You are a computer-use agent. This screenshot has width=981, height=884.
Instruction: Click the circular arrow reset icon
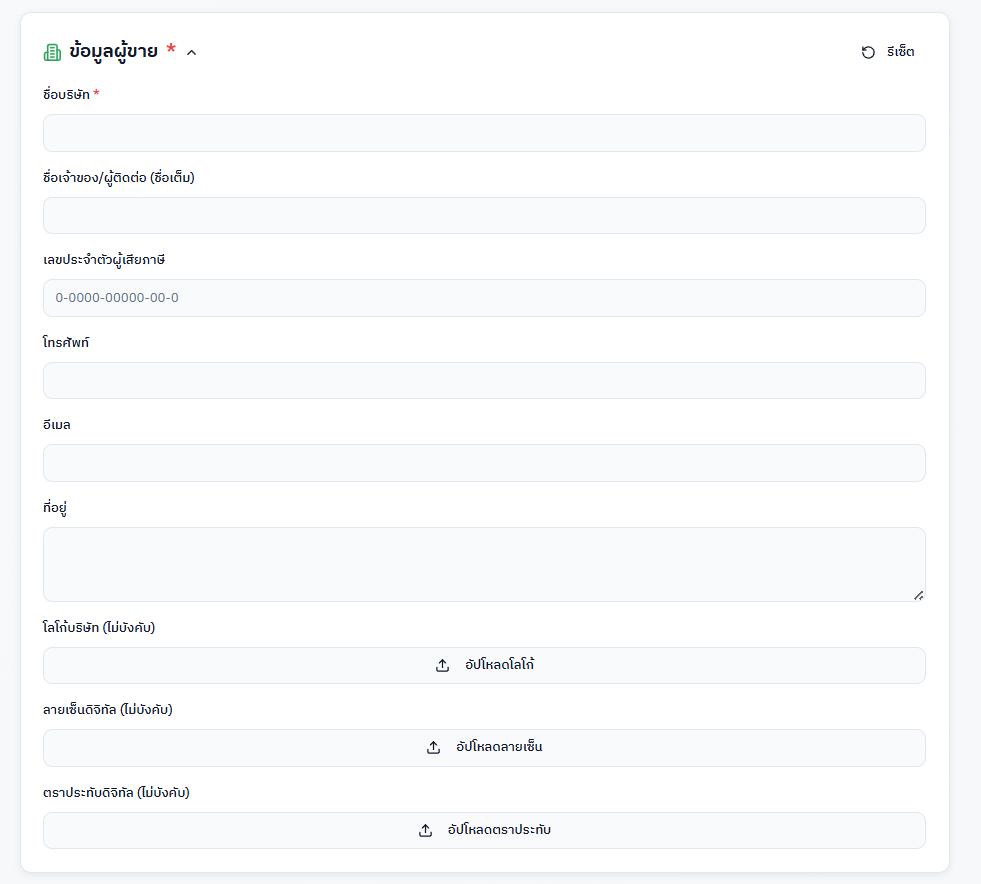868,52
